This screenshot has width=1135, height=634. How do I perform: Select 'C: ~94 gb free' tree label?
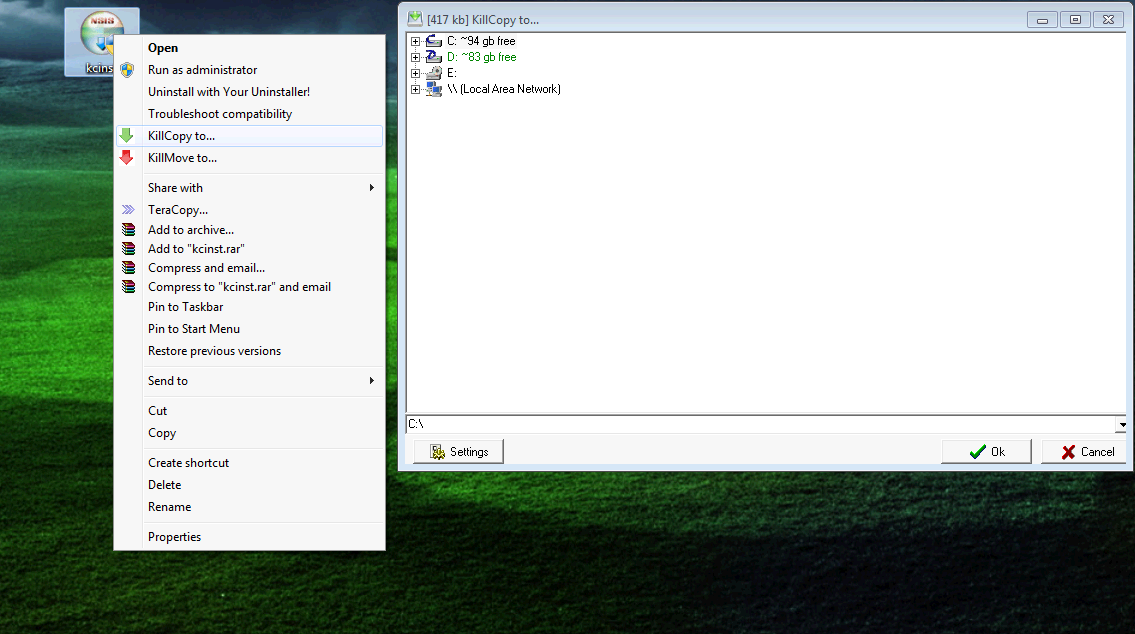pos(481,41)
